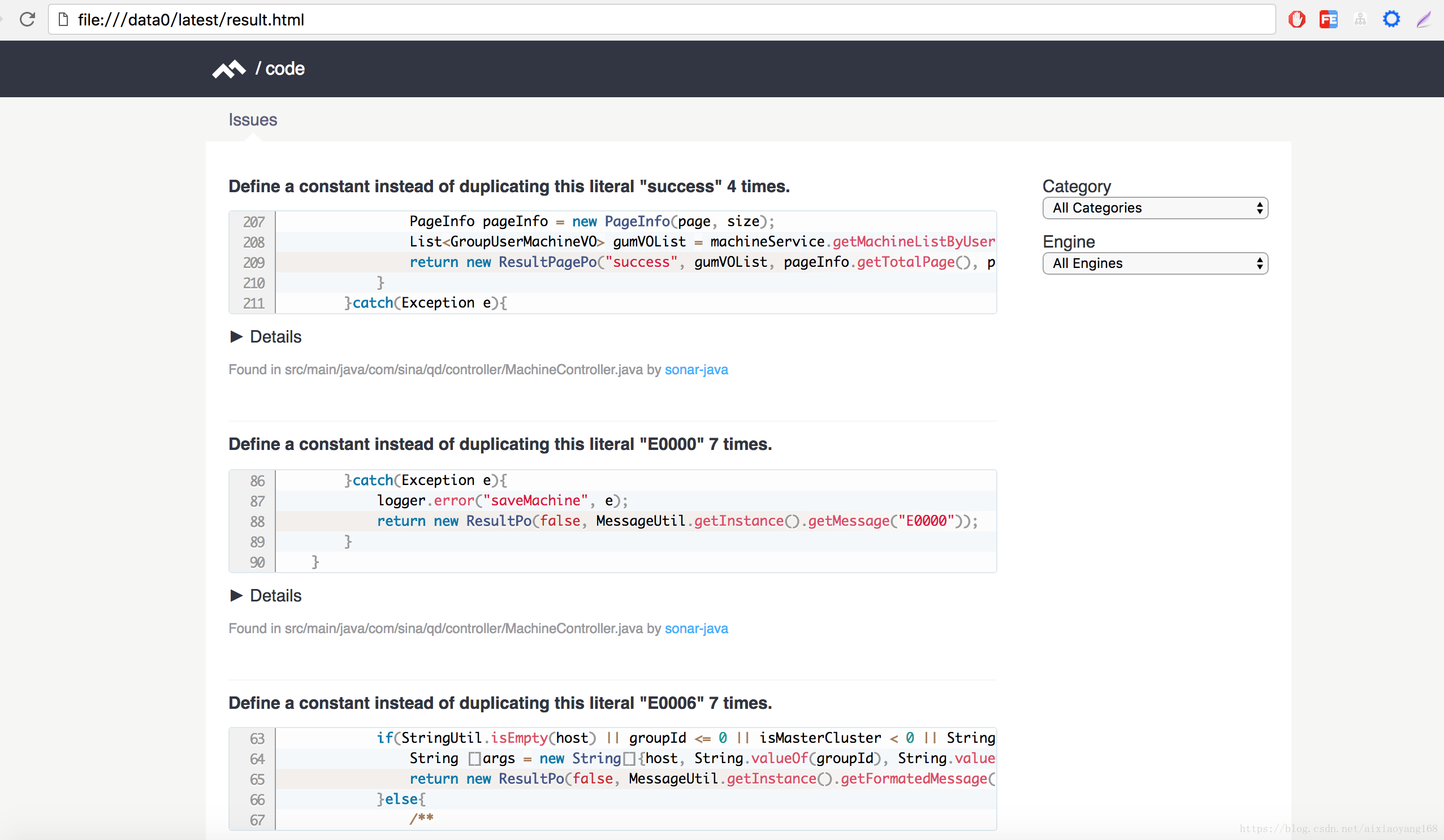1444x840 pixels.
Task: Click the red hand ad-blocker extension icon
Action: click(1297, 19)
